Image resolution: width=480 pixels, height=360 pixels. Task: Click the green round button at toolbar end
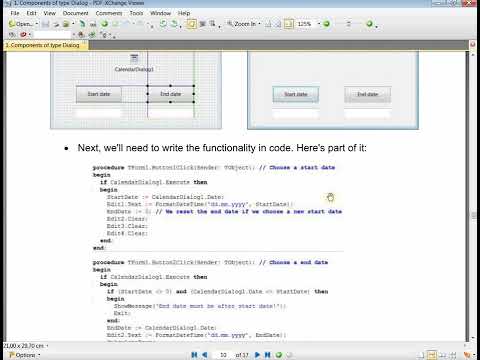point(369,24)
